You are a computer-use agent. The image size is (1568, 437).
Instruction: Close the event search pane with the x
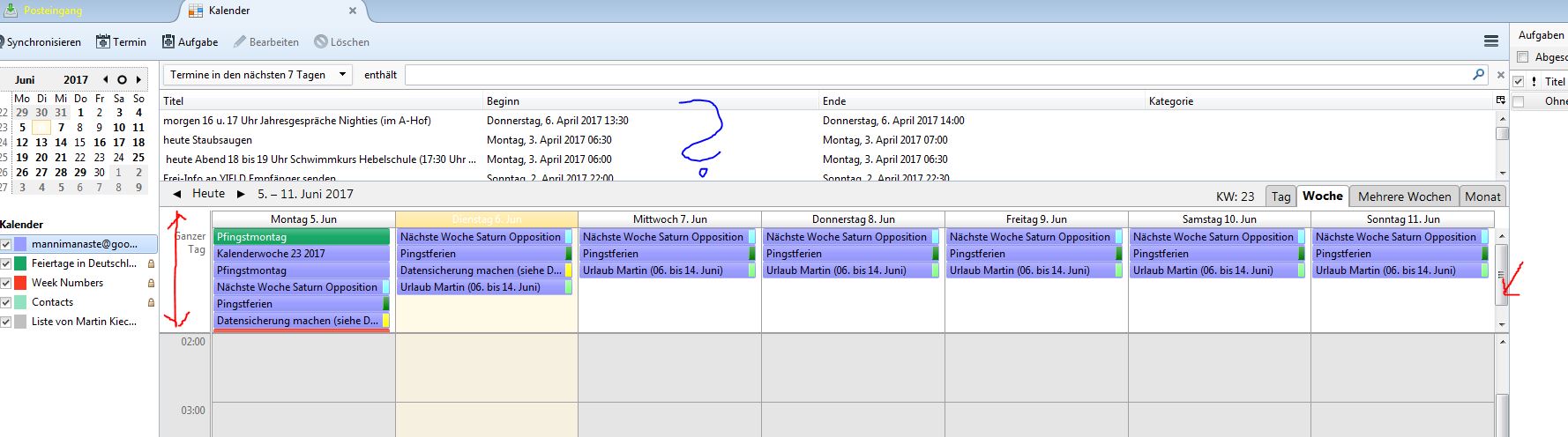pyautogui.click(x=1501, y=75)
